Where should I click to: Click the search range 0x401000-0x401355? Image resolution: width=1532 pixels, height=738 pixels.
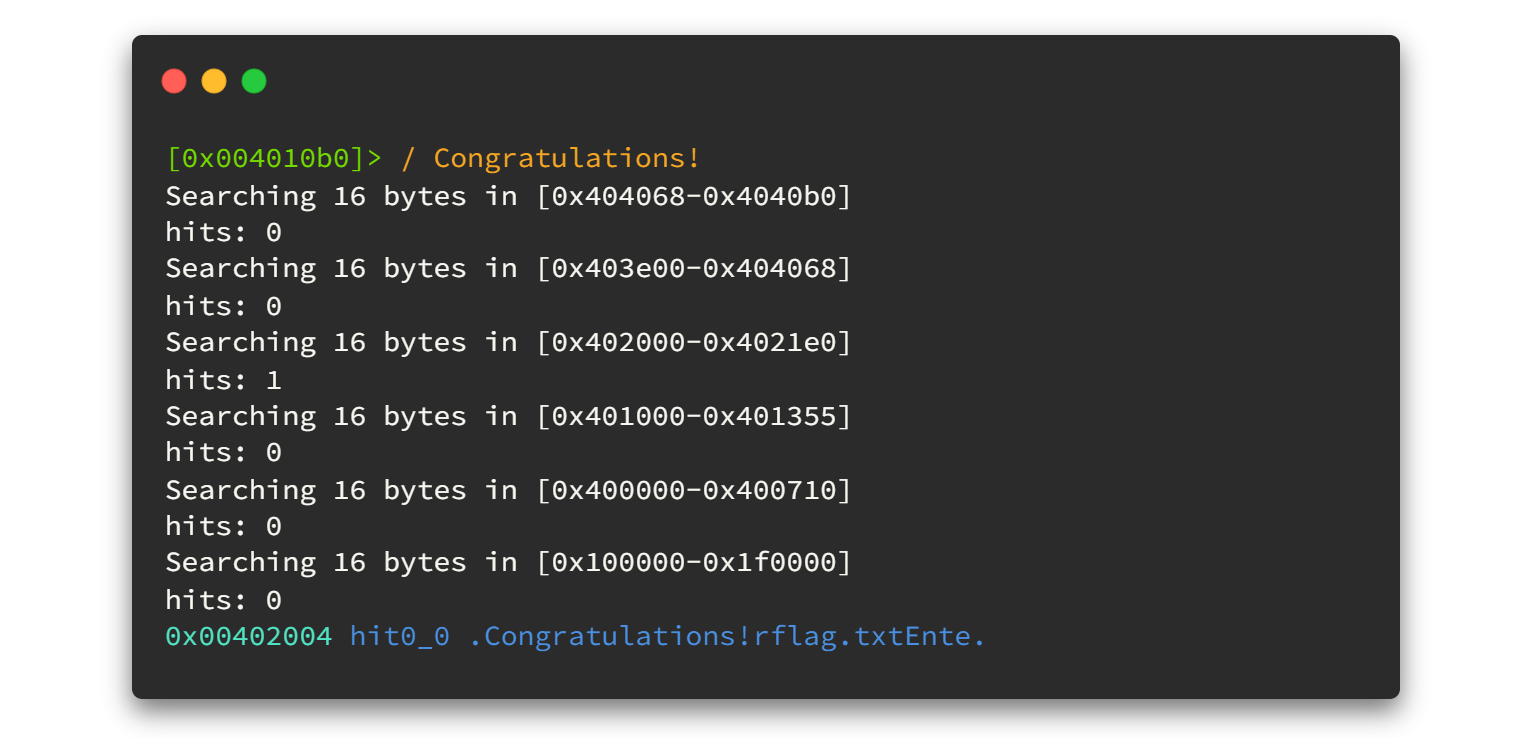coord(694,416)
